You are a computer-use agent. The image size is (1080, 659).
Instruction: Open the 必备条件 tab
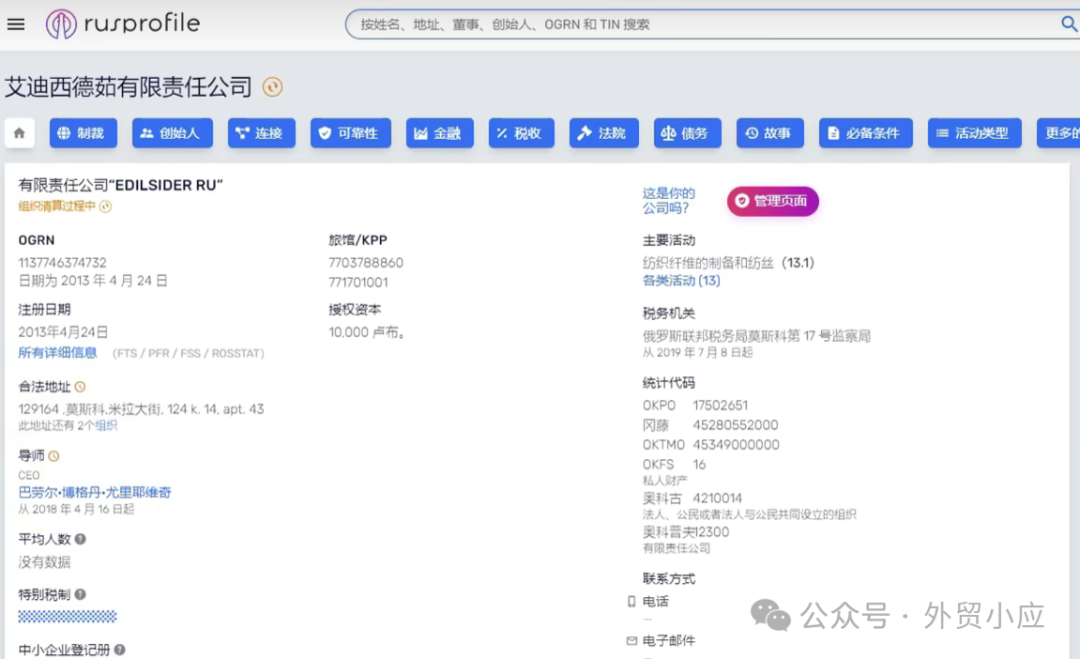pos(866,133)
